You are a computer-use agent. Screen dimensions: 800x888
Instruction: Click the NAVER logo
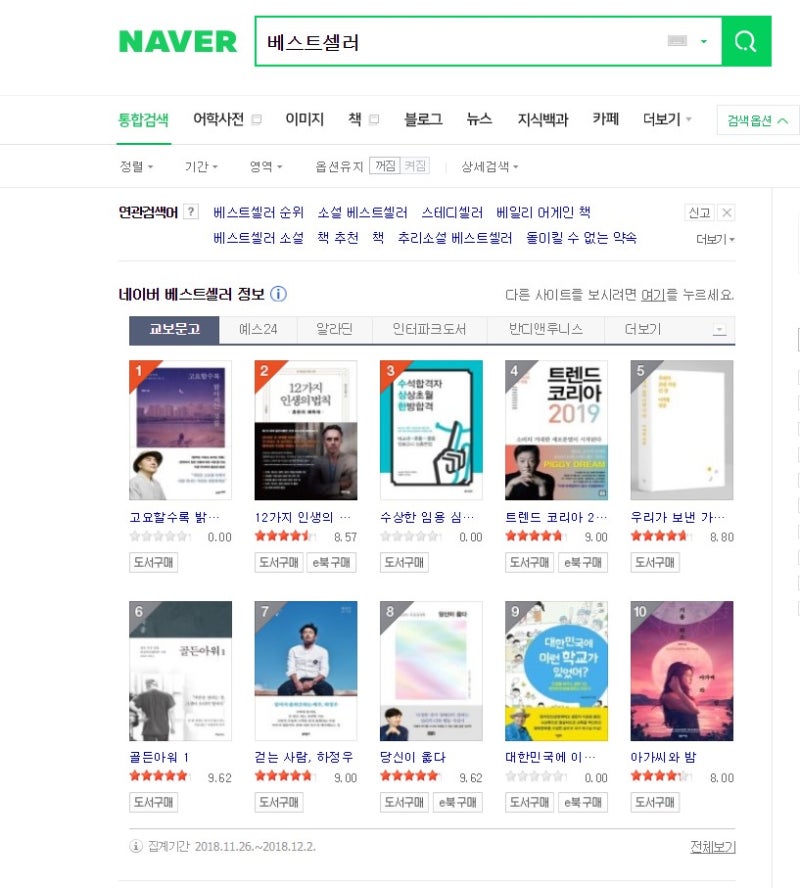coord(178,41)
